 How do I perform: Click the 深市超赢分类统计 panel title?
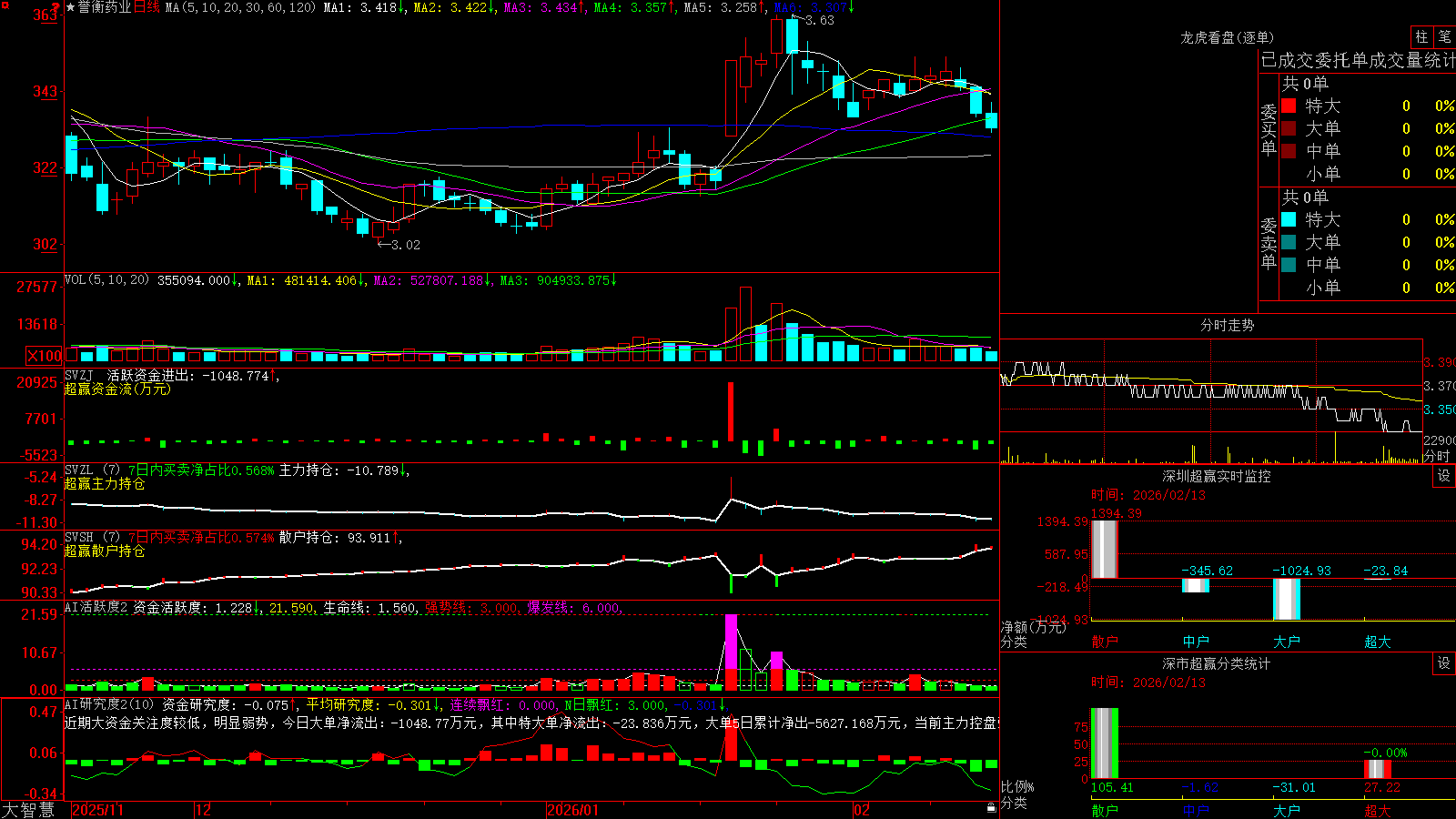(x=1217, y=663)
